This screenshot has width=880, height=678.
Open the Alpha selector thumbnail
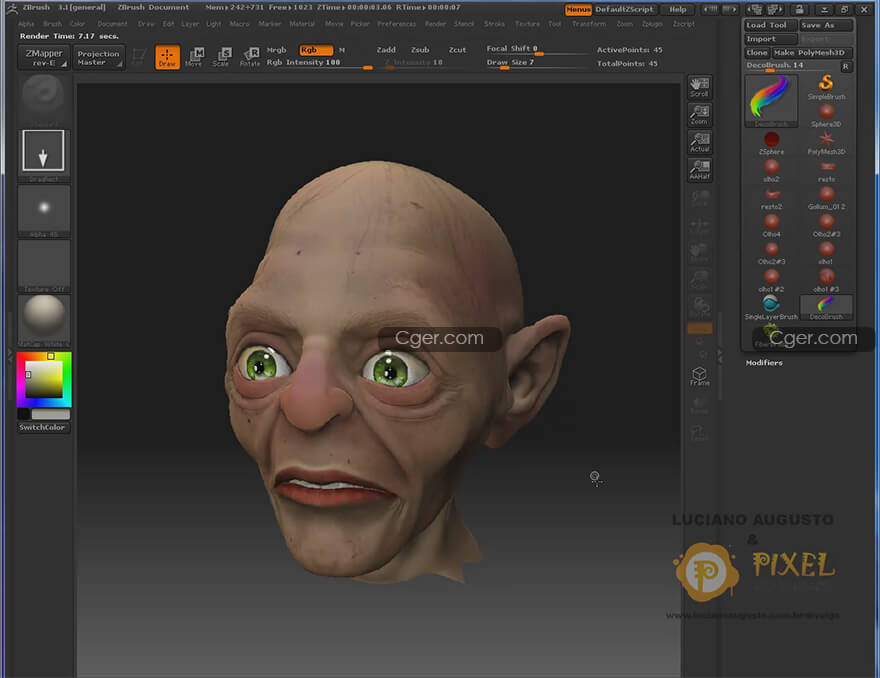[x=44, y=211]
